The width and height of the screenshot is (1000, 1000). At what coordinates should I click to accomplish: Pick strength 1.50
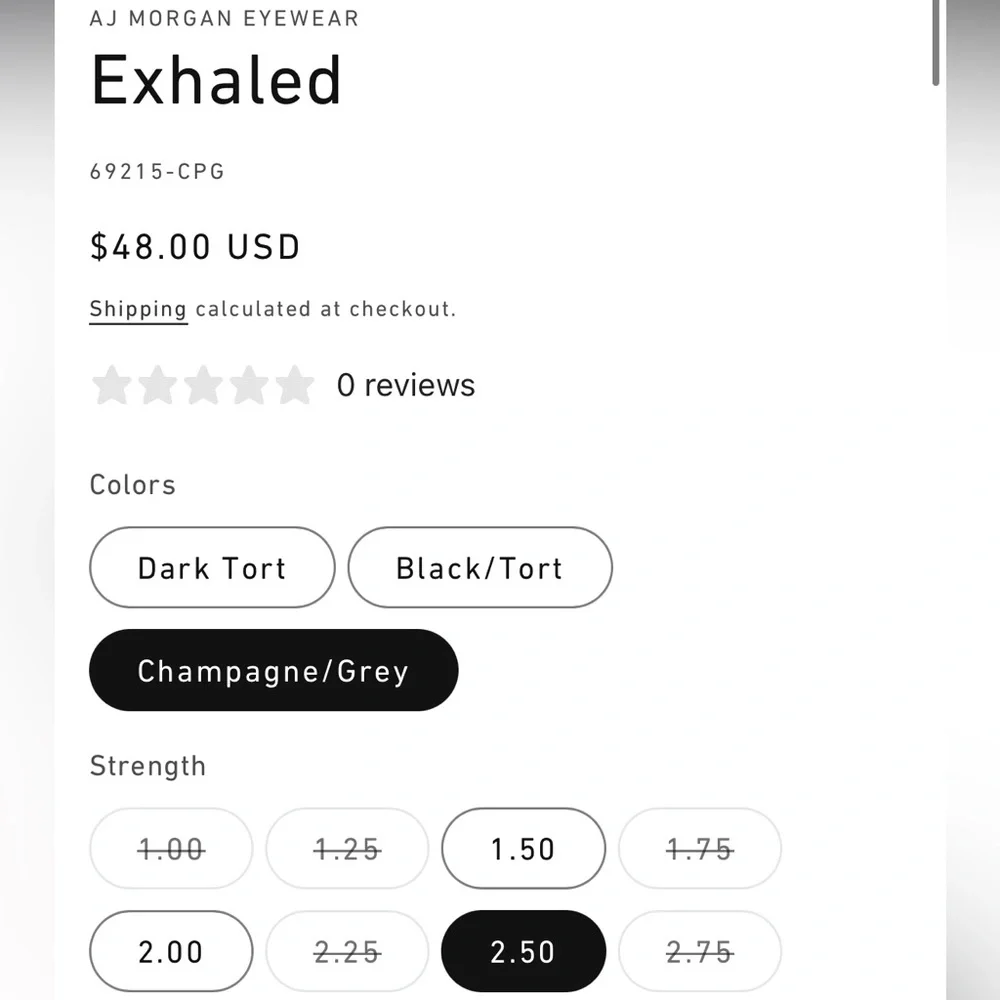pyautogui.click(x=523, y=849)
